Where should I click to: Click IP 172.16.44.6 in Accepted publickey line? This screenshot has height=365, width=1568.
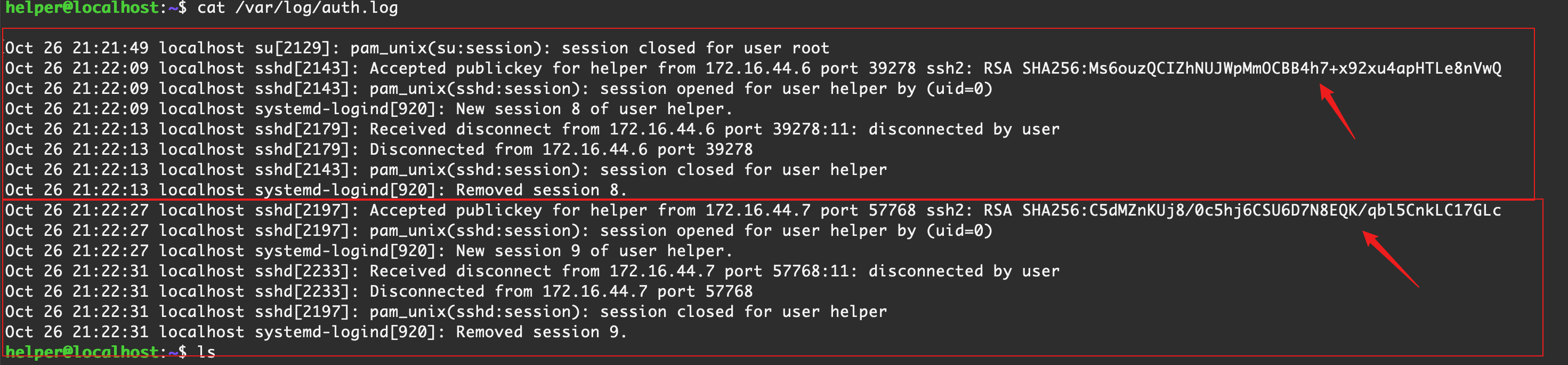[758, 68]
